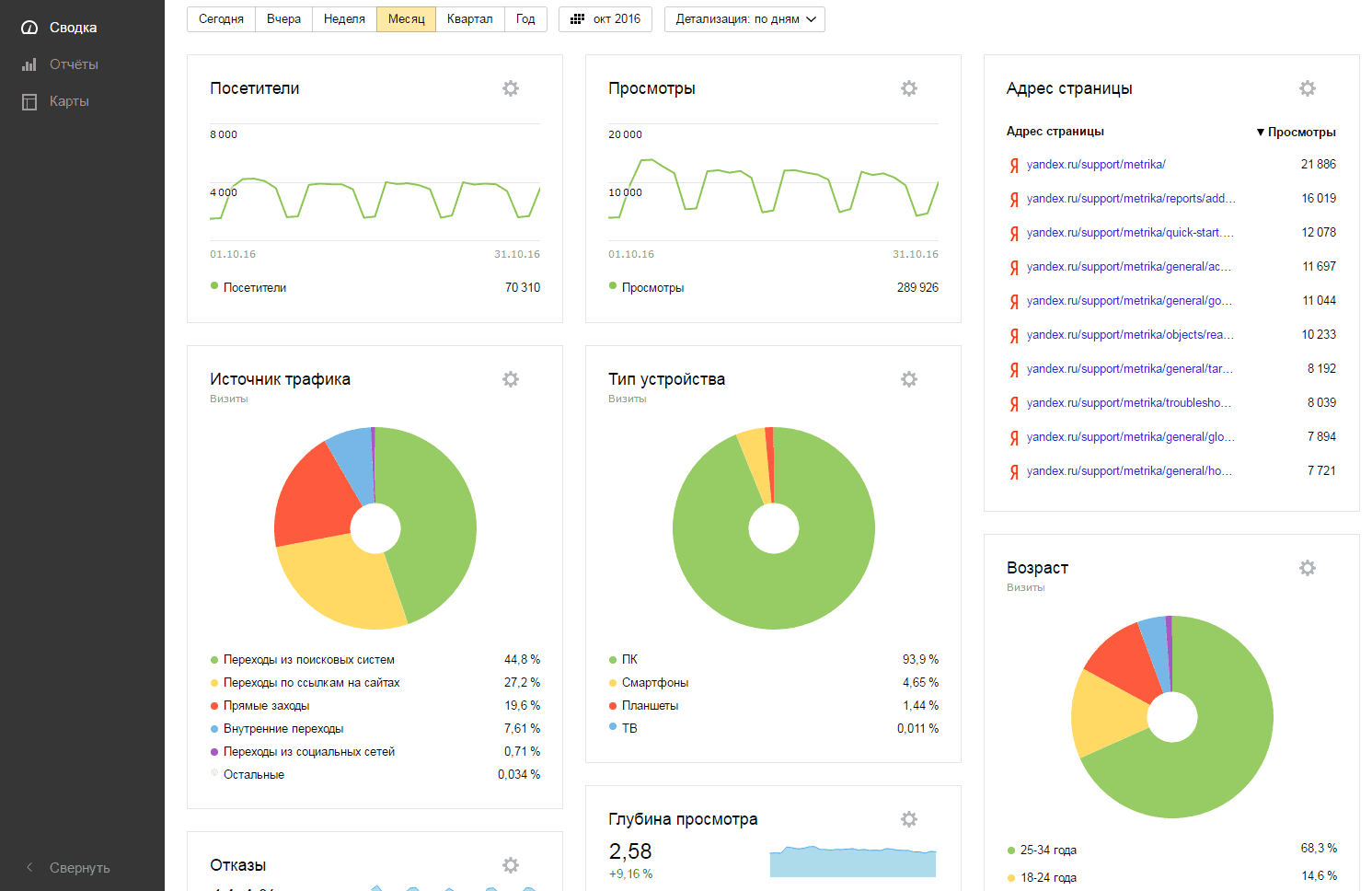
Task: Select the Сегодня period tab
Action: (221, 19)
